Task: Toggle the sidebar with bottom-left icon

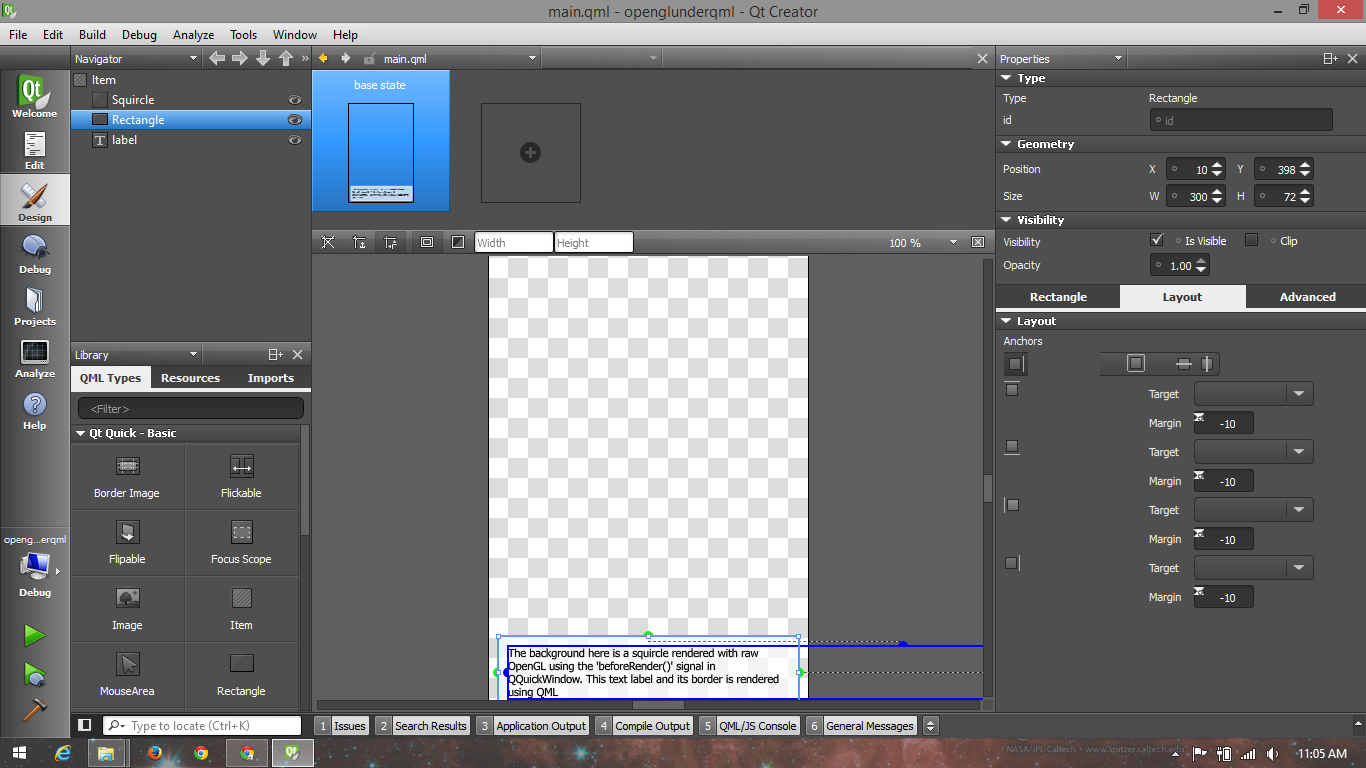Action: tap(85, 725)
